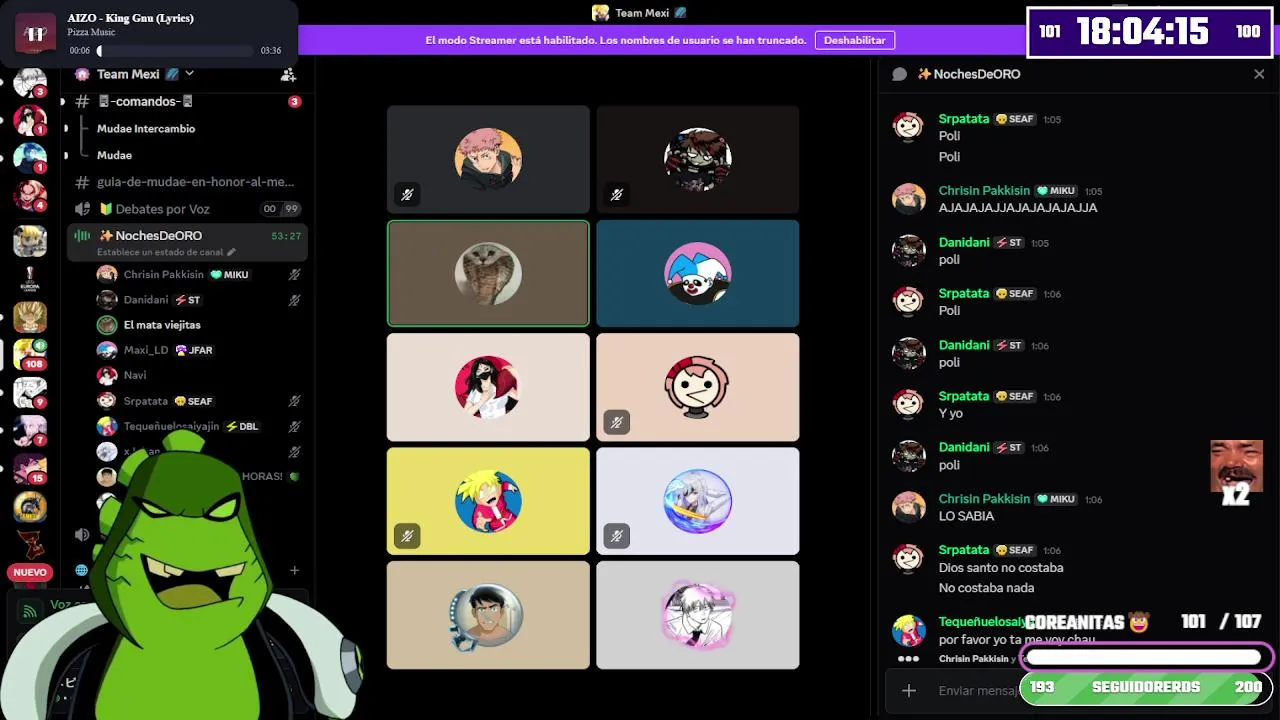Click the Pizza Music album thumbnail

click(x=37, y=33)
